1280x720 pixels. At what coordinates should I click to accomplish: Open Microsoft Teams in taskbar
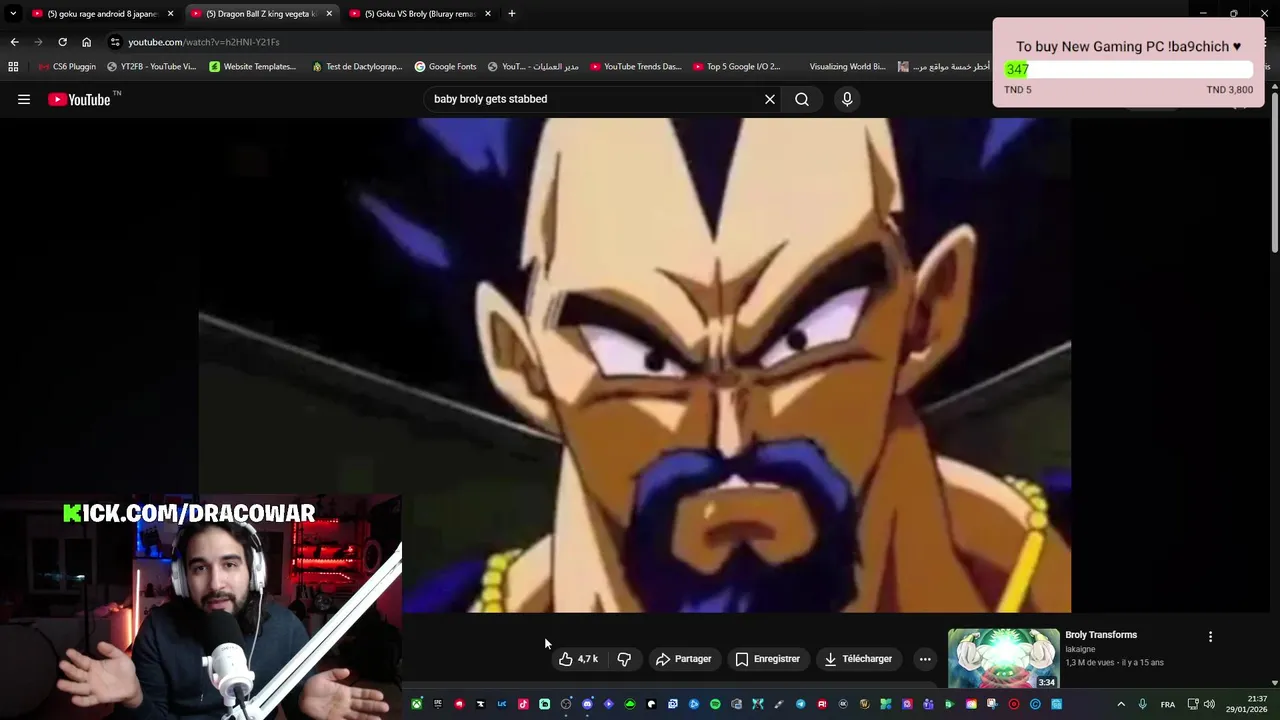929,704
